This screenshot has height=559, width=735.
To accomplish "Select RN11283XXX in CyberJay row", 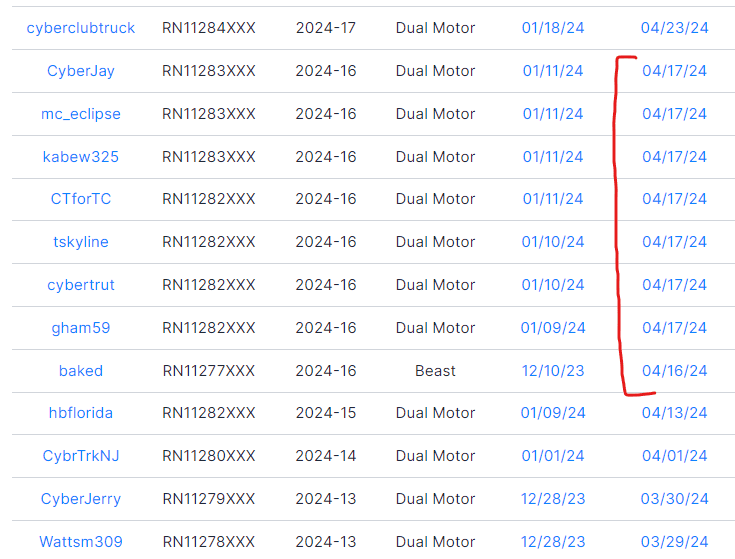I will point(209,71).
